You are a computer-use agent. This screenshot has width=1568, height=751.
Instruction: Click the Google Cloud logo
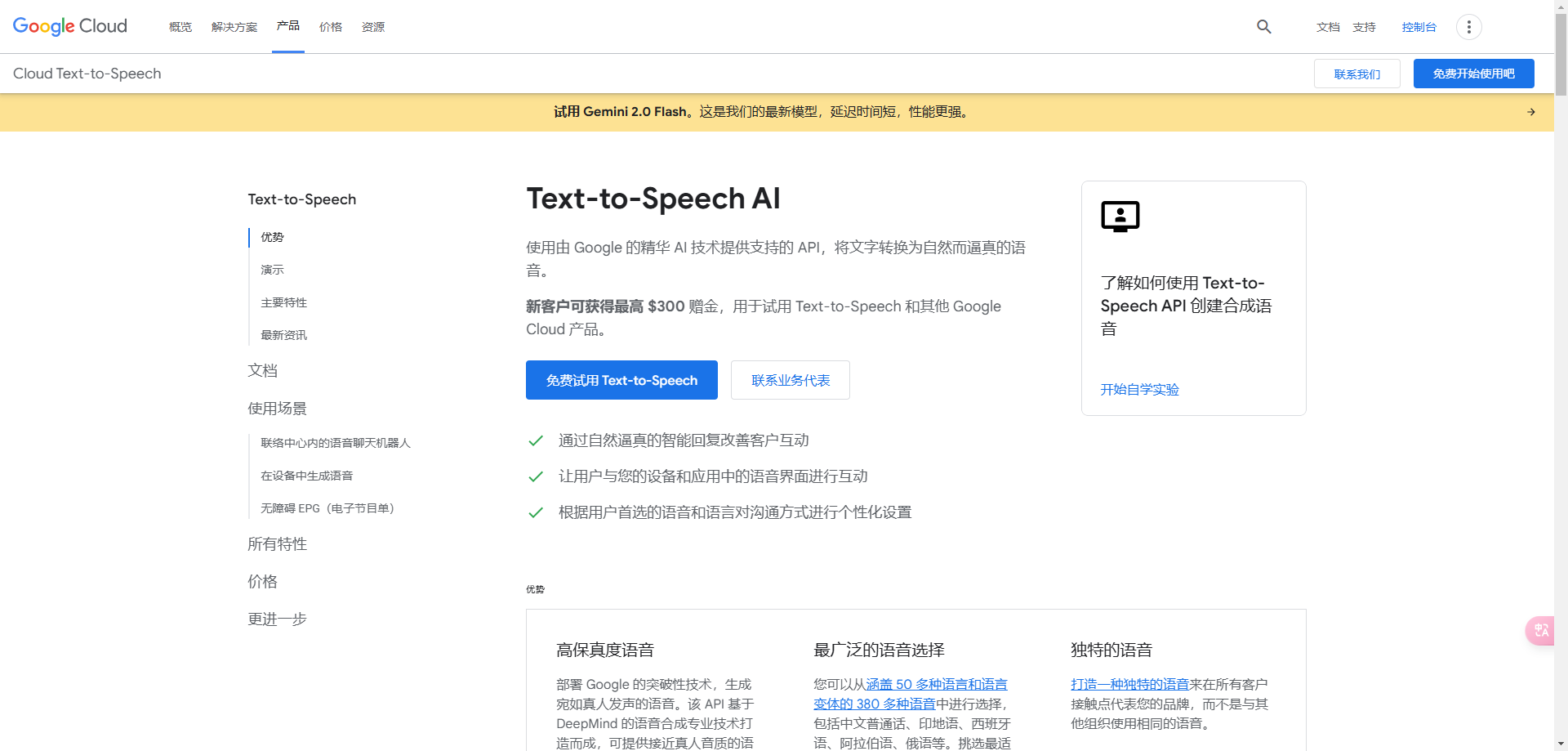tap(70, 26)
